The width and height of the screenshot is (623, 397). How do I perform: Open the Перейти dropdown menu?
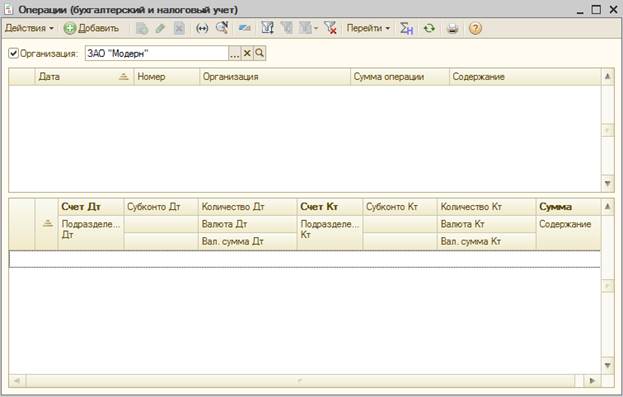(x=368, y=28)
